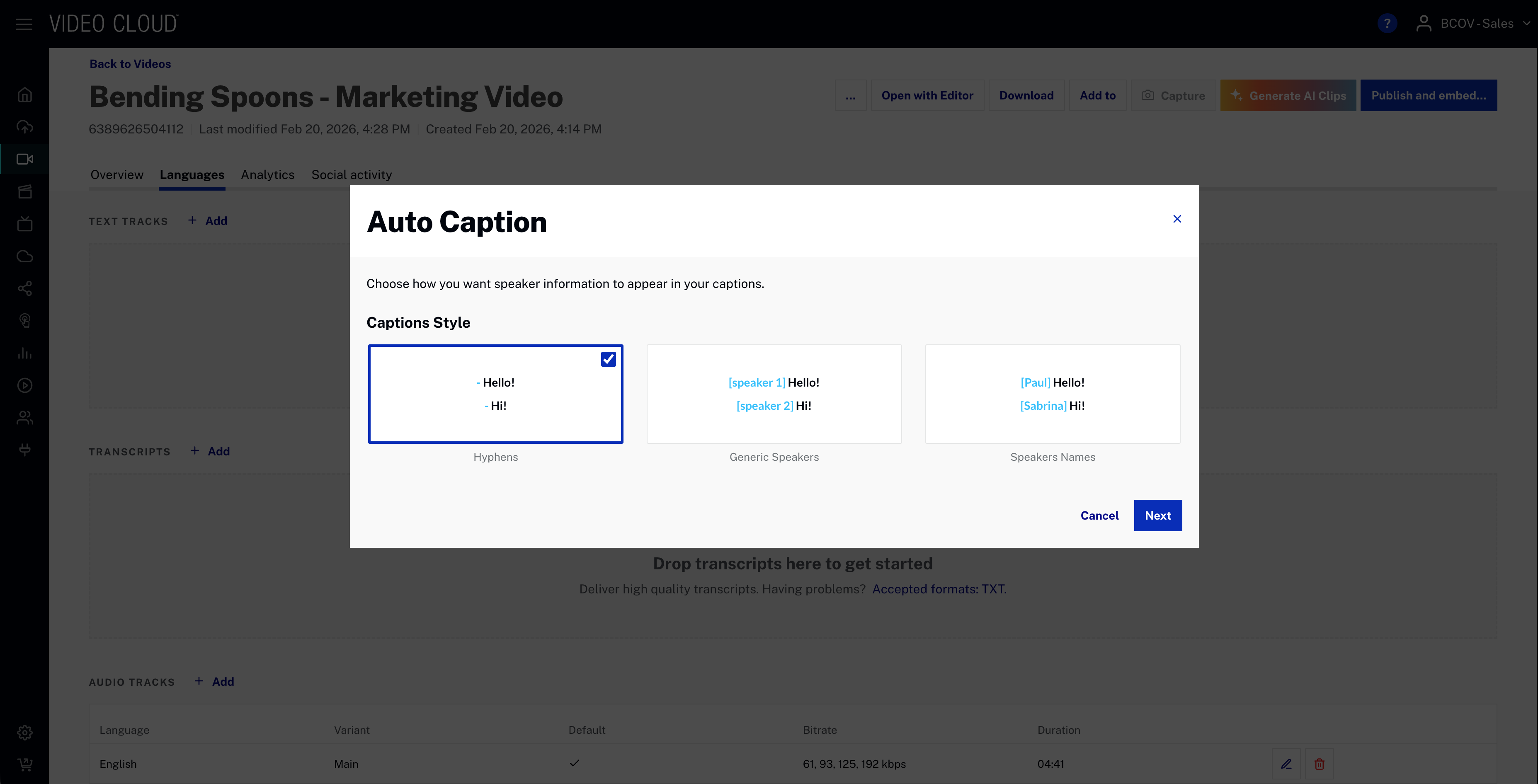This screenshot has height=784, width=1538.
Task: Select the Speakers Names caption style
Action: pyautogui.click(x=1052, y=394)
